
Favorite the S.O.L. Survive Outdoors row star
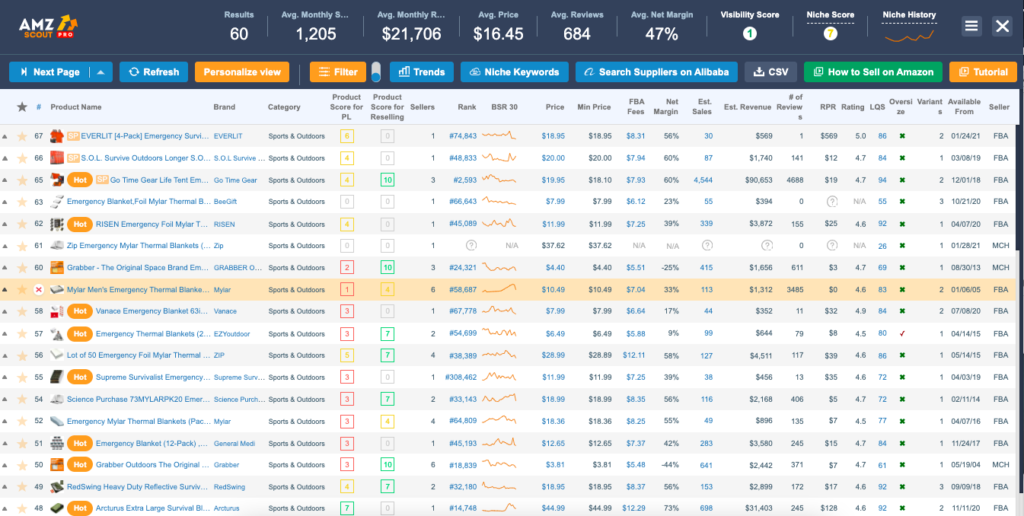(x=22, y=158)
